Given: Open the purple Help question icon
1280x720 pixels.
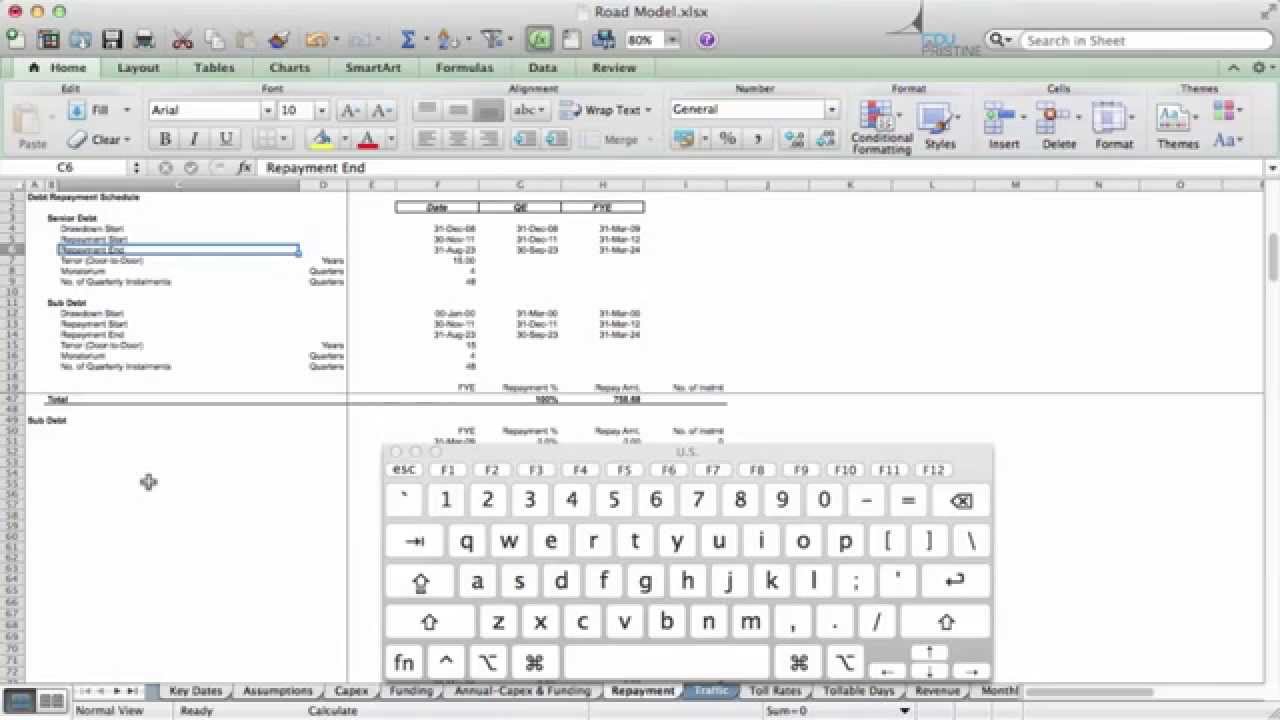Looking at the screenshot, I should click(x=707, y=40).
